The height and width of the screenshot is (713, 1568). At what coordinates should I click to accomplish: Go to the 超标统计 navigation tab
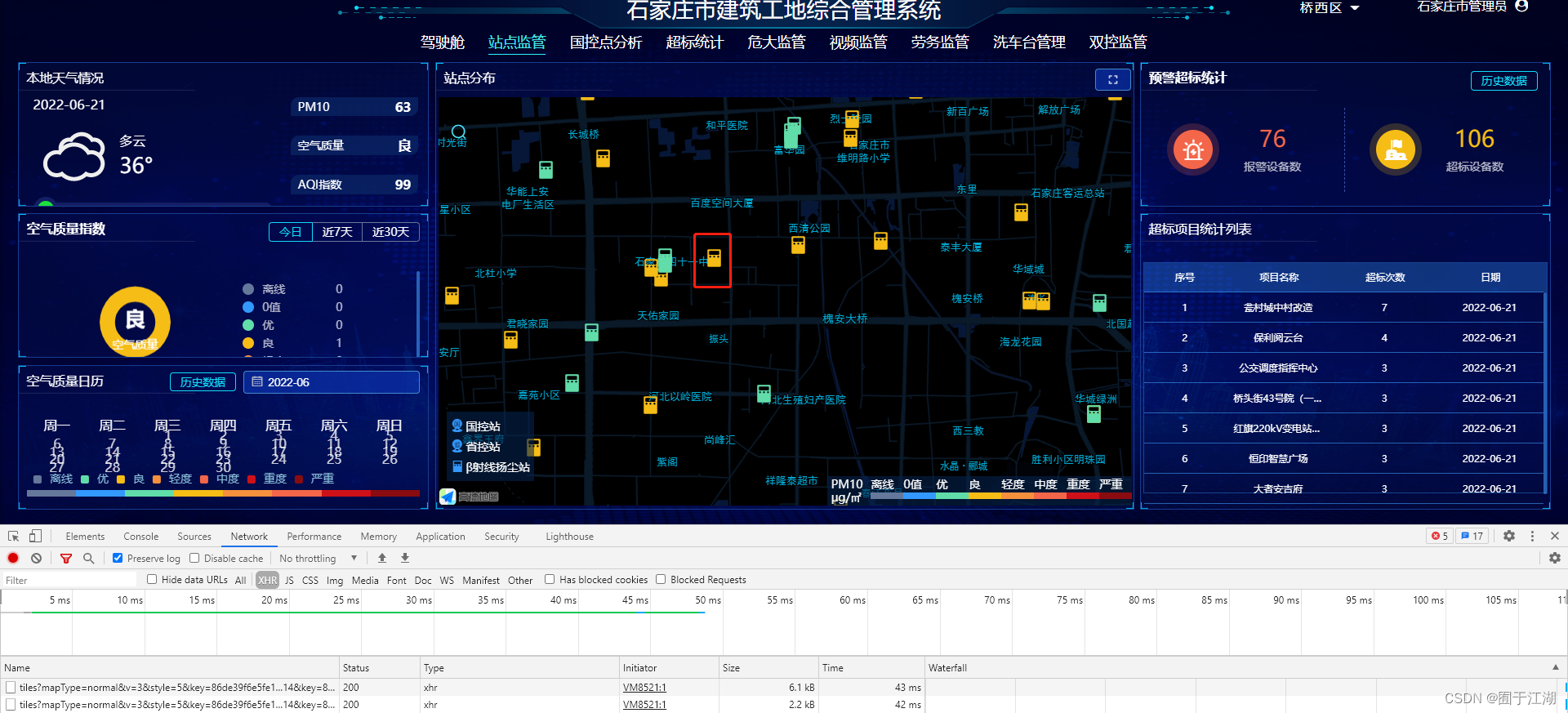point(695,42)
